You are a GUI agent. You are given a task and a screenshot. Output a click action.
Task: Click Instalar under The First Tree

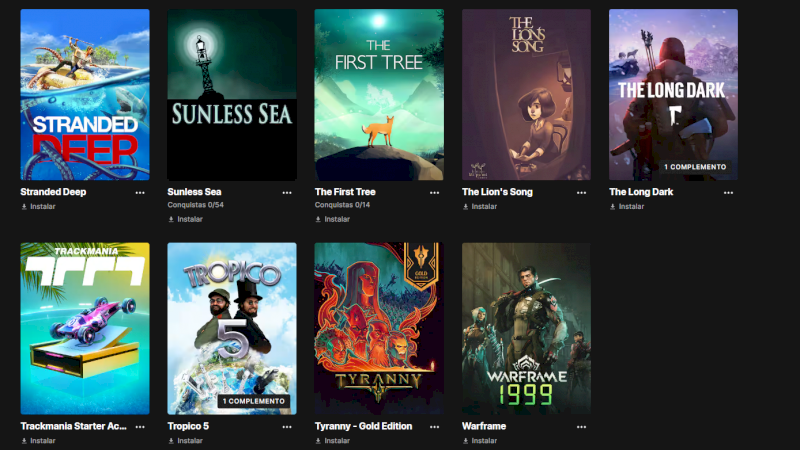click(332, 219)
